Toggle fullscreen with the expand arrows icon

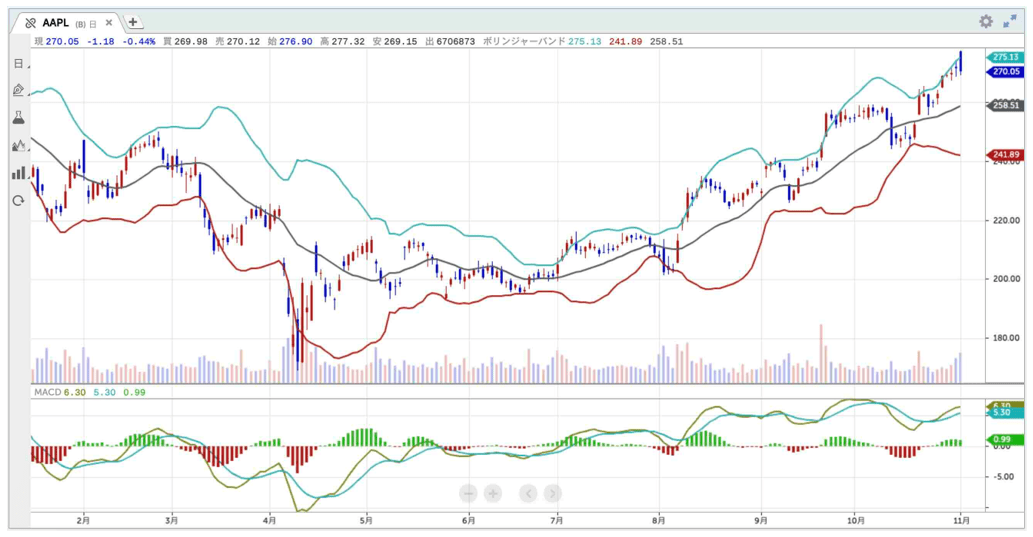(x=1010, y=21)
